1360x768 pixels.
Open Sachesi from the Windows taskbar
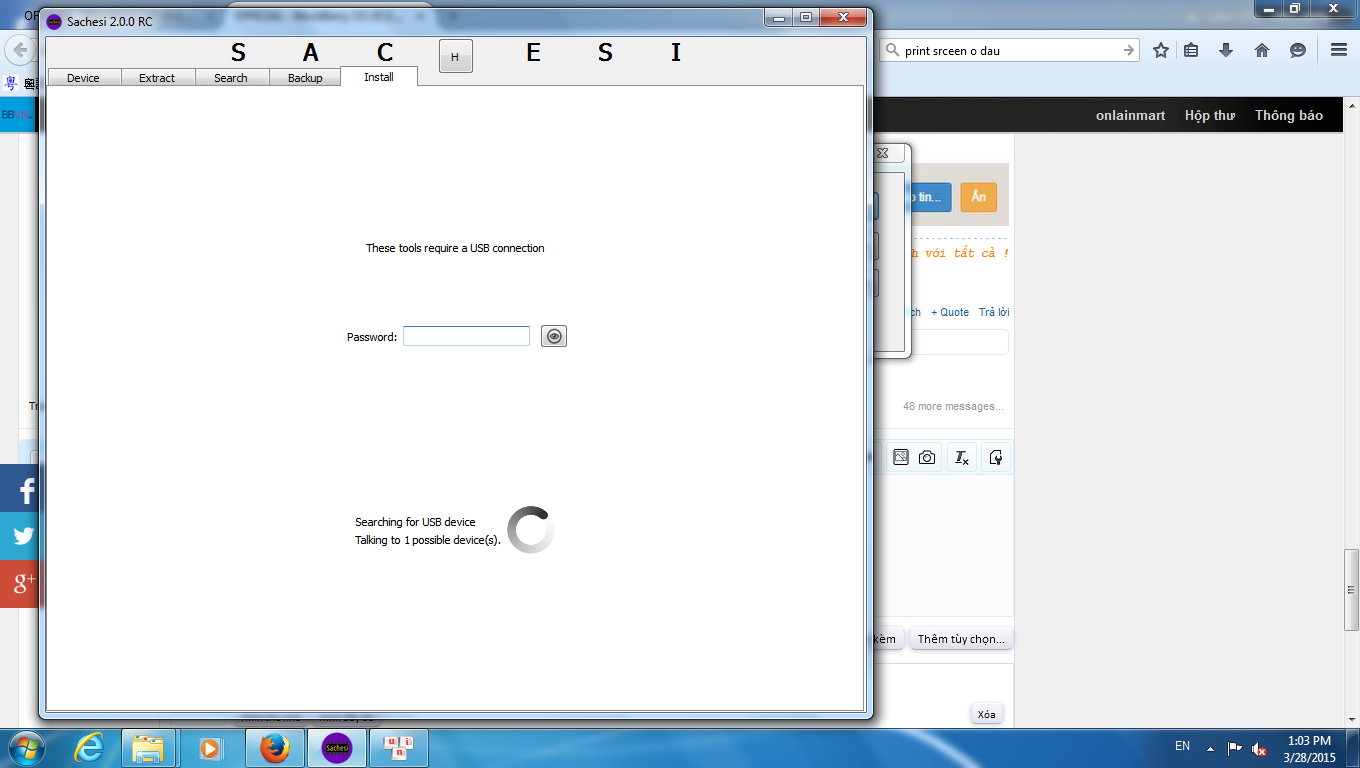(337, 748)
